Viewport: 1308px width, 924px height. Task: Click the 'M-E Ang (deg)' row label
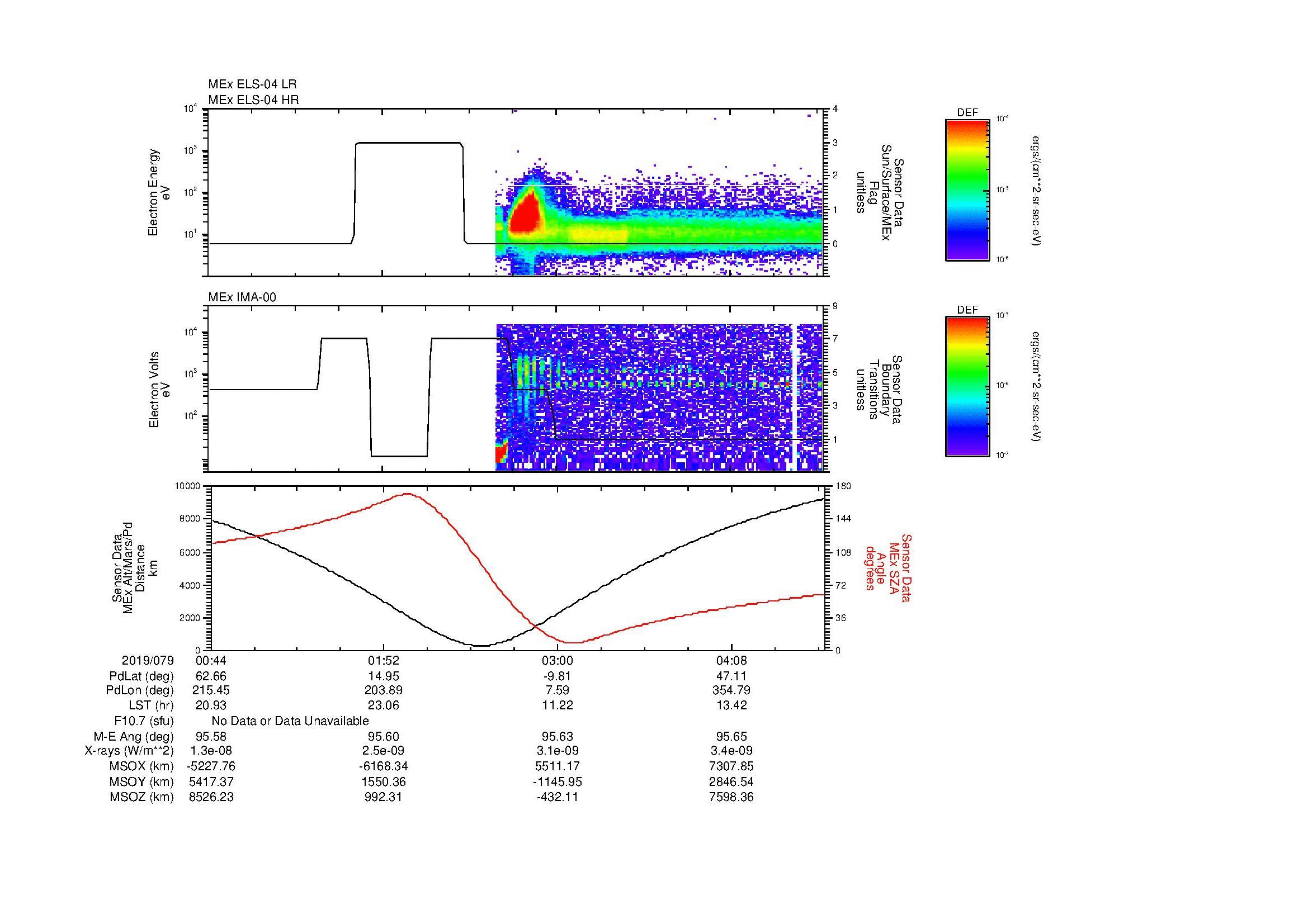click(133, 737)
